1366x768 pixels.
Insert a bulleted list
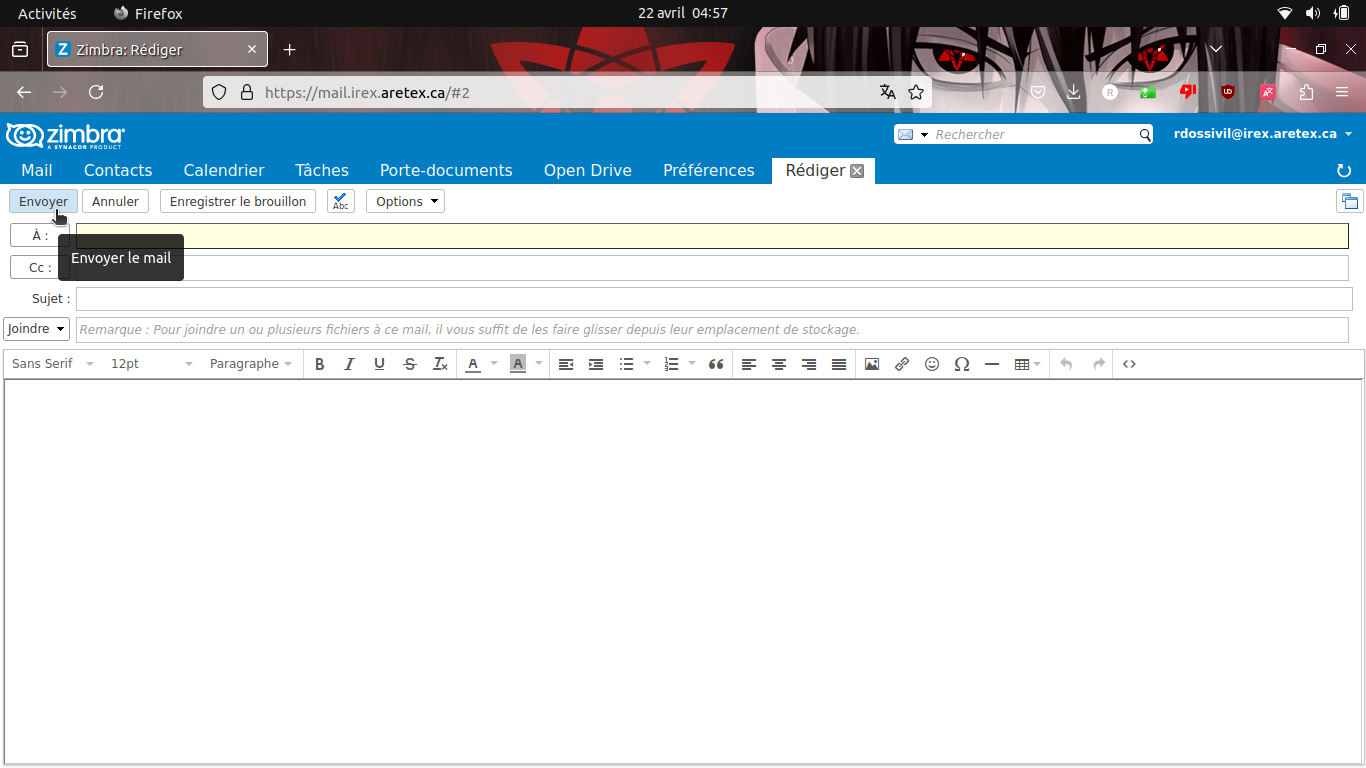(627, 364)
